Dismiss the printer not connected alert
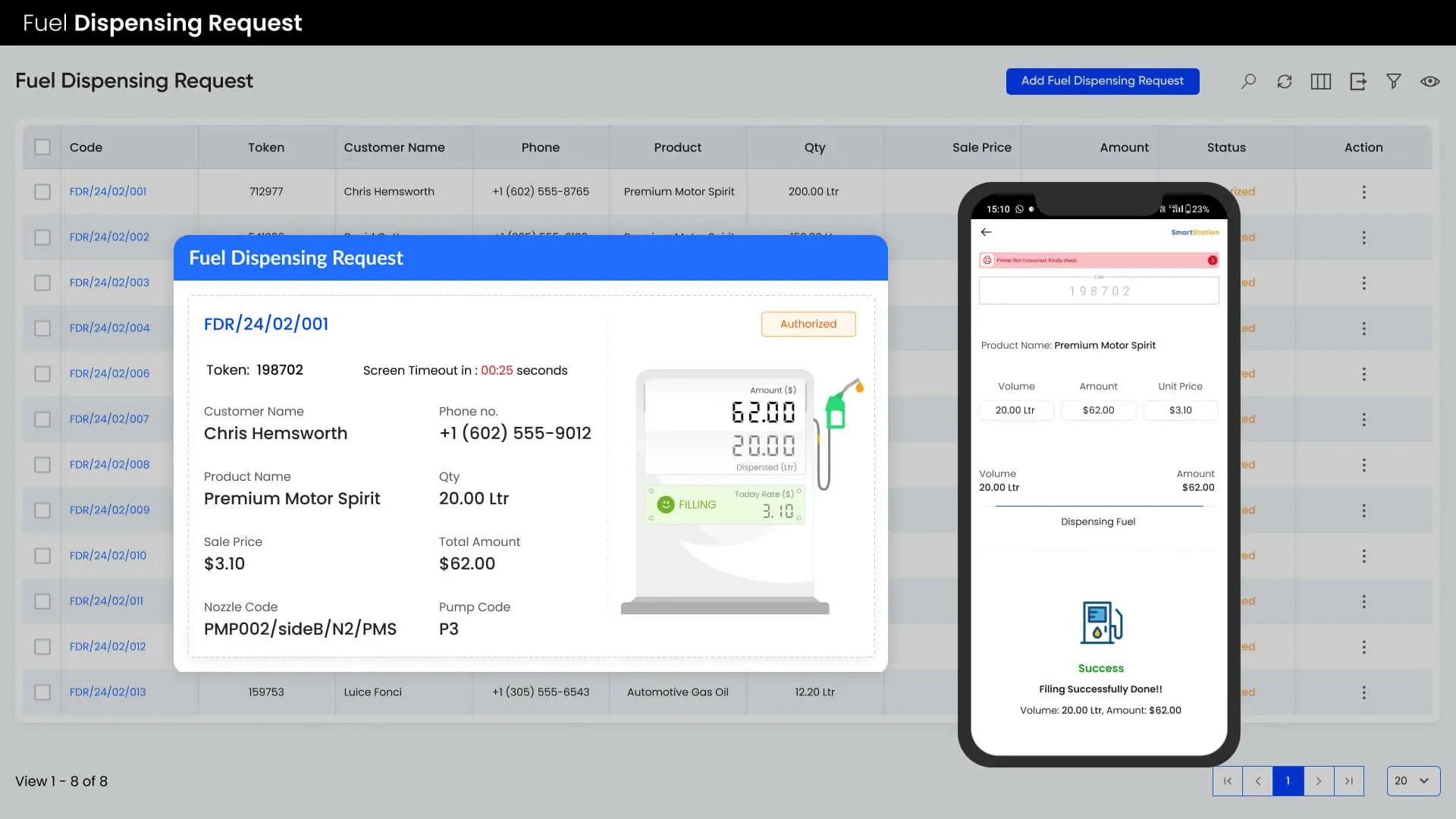 (1212, 260)
